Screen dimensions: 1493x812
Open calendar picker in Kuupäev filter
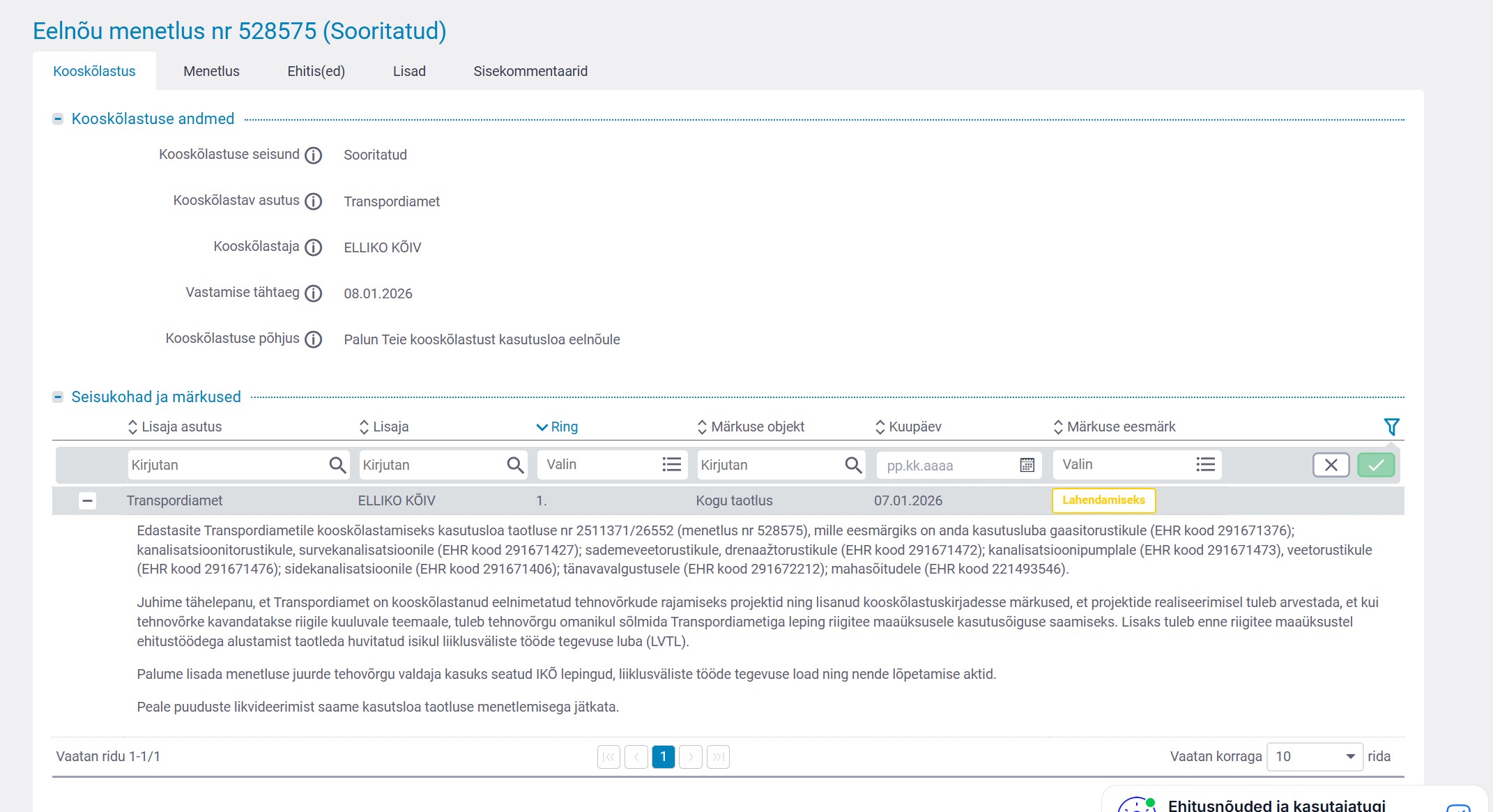pos(1027,465)
